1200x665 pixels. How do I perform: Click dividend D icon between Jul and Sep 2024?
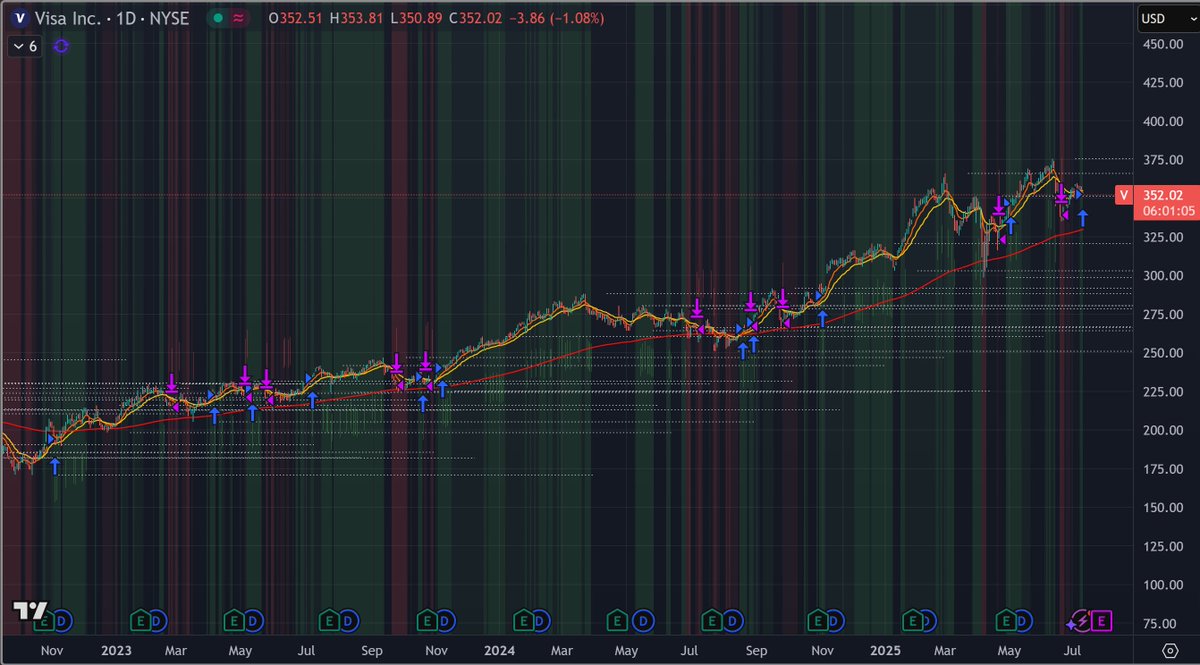tap(734, 622)
